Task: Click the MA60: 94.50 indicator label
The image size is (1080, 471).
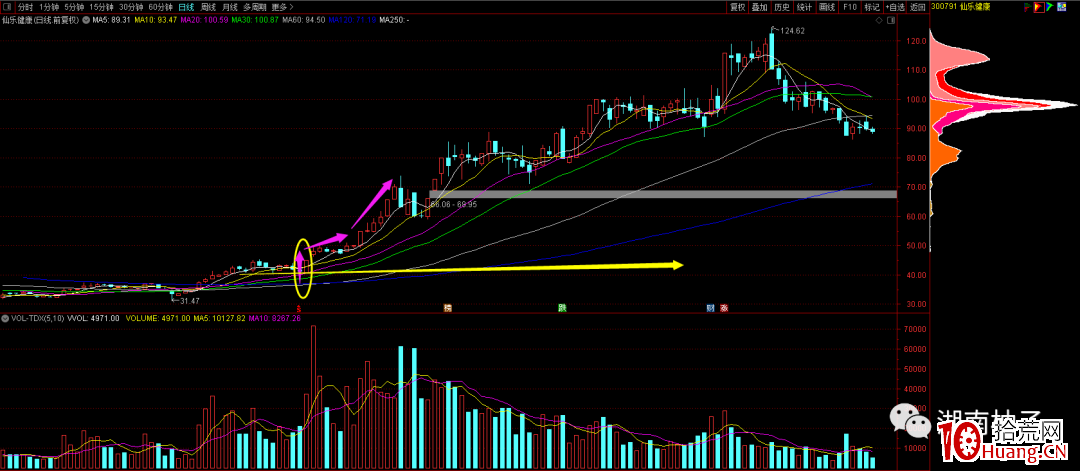Action: 303,20
